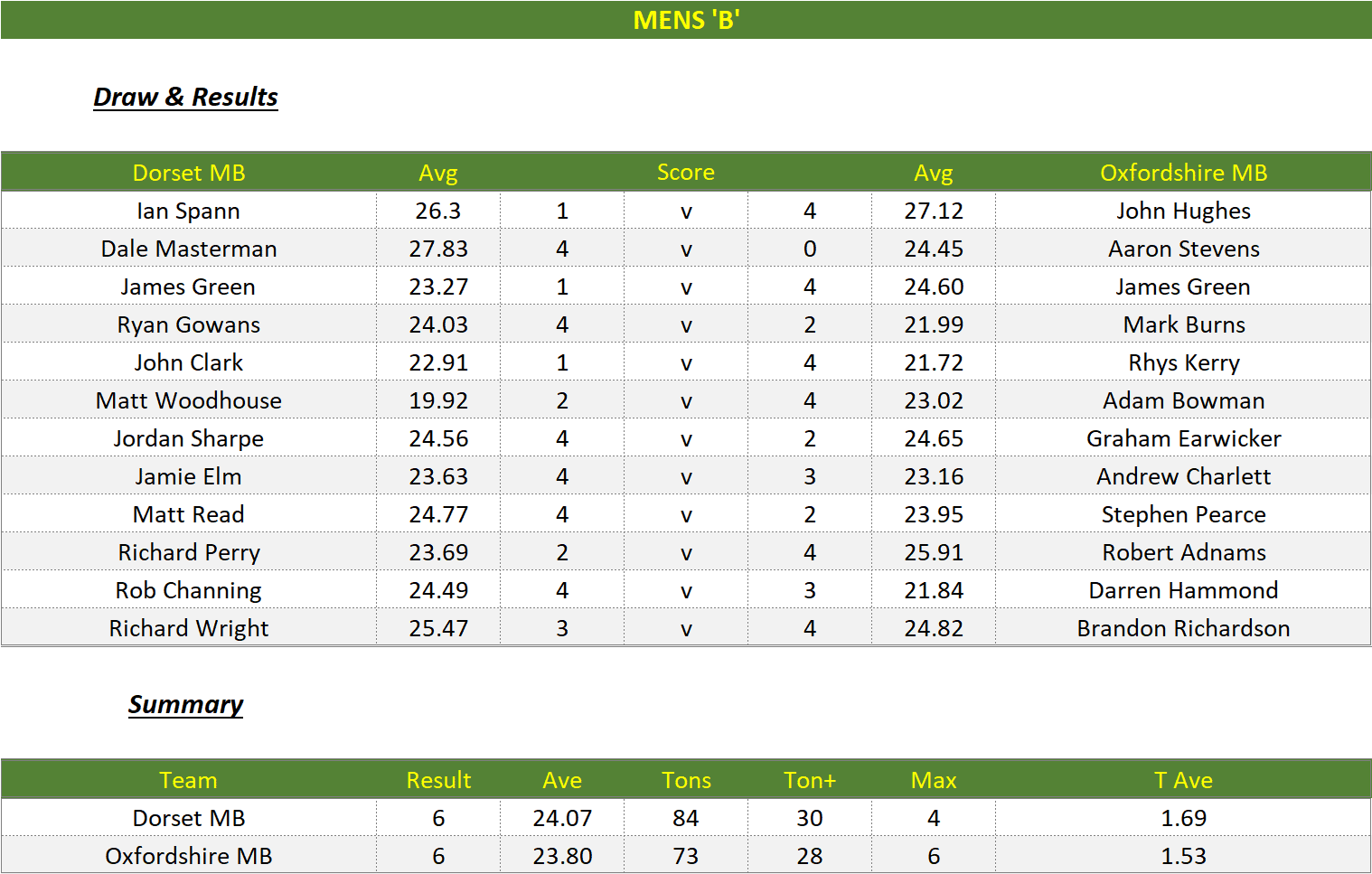Click Jordan Sharpe's average 24.56

(x=438, y=438)
